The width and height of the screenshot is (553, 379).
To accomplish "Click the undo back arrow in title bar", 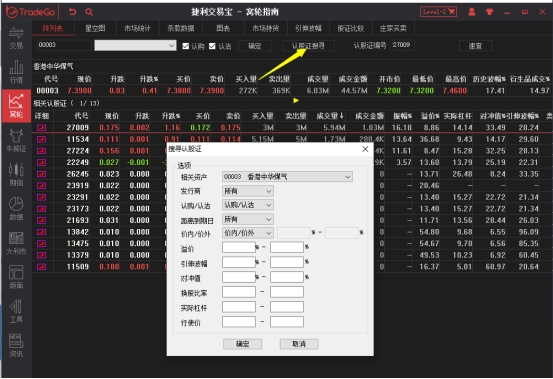I will pos(73,12).
